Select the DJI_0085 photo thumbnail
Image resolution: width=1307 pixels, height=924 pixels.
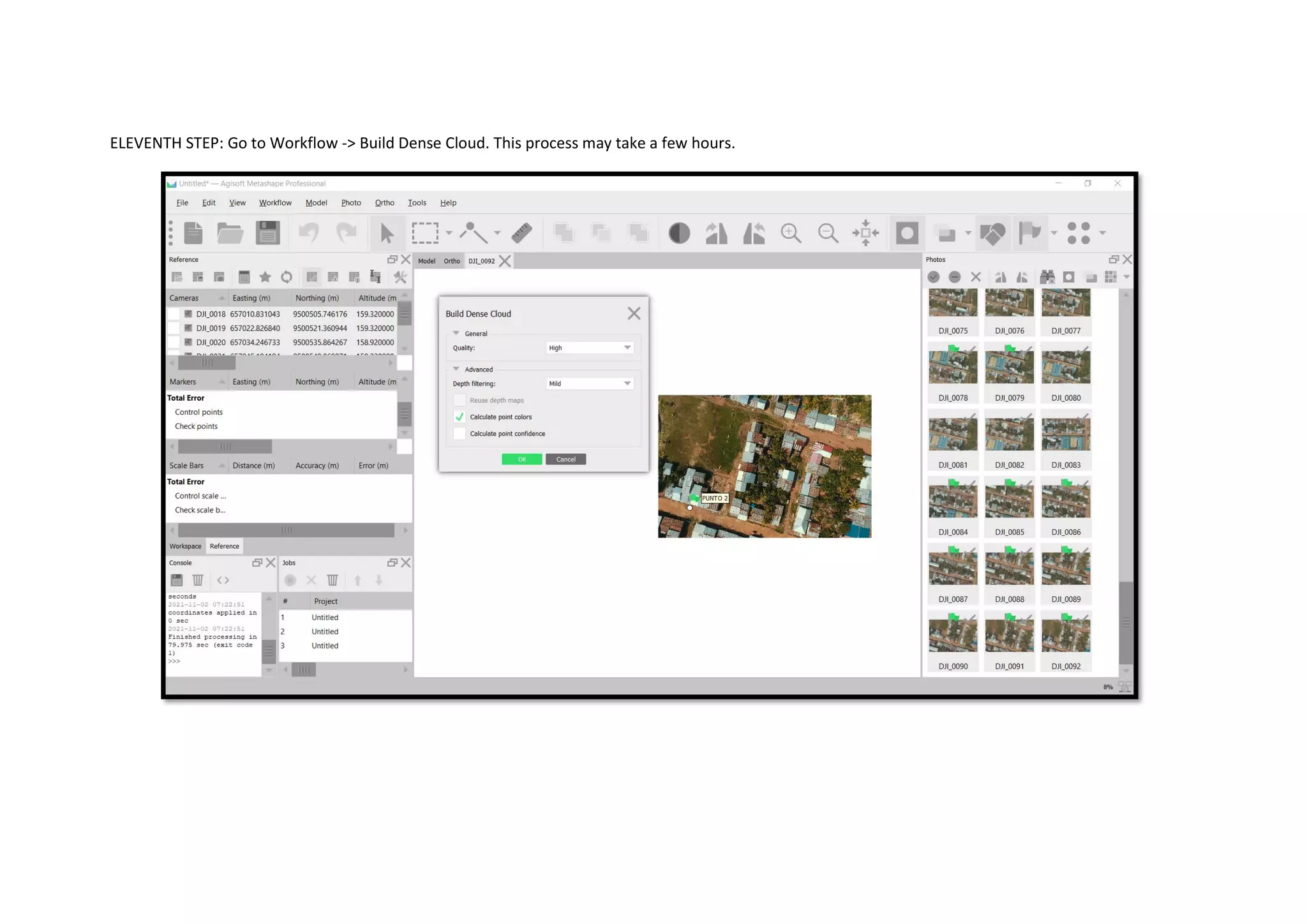[1009, 501]
